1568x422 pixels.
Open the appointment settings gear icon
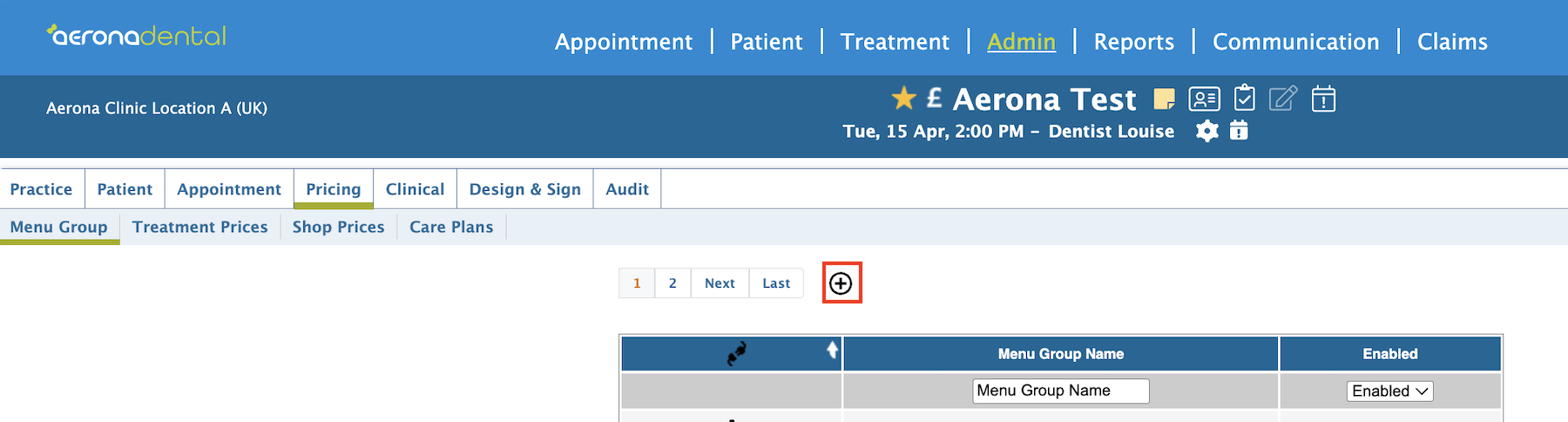1207,131
